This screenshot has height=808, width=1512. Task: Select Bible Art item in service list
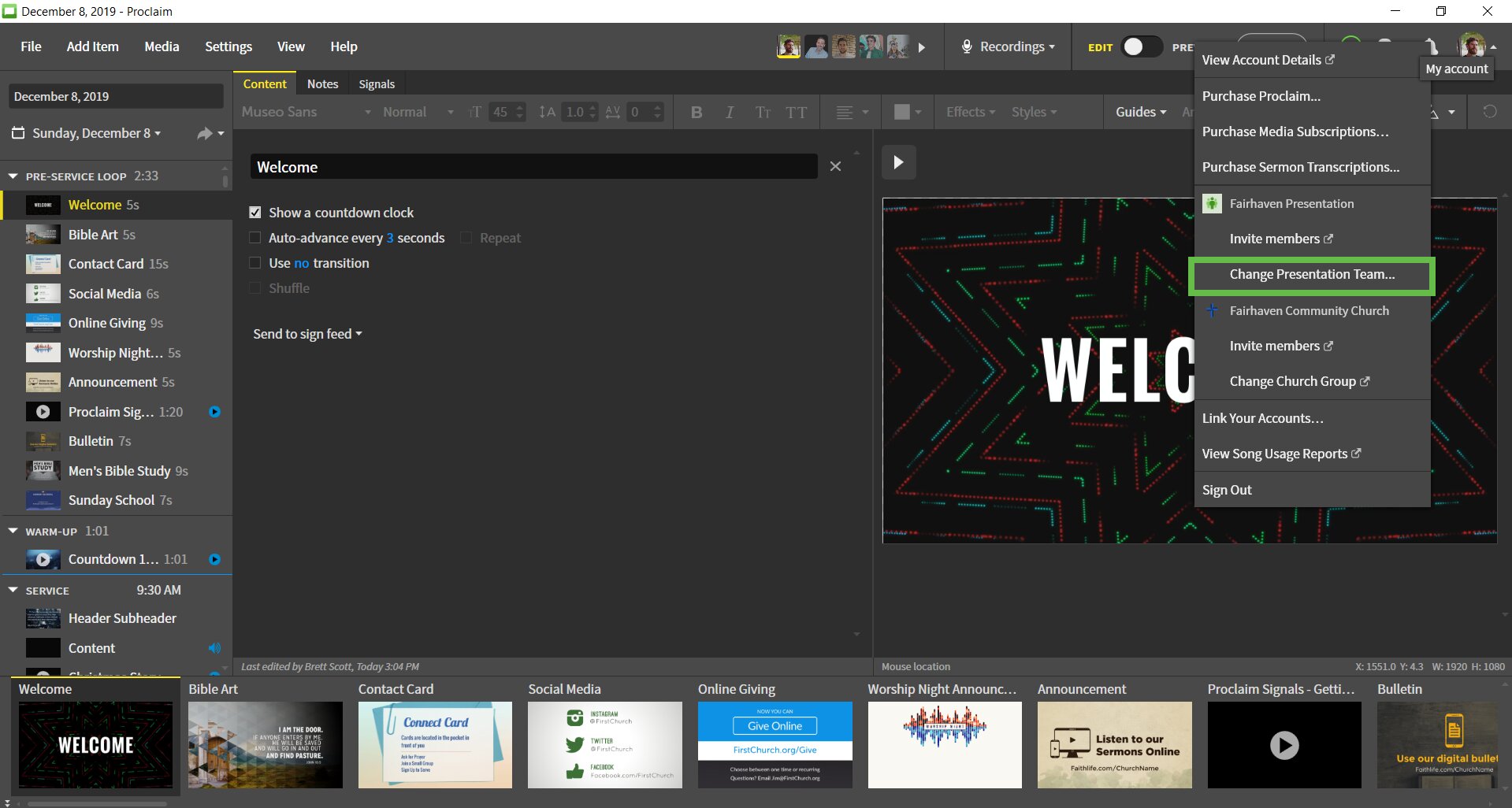click(x=117, y=235)
